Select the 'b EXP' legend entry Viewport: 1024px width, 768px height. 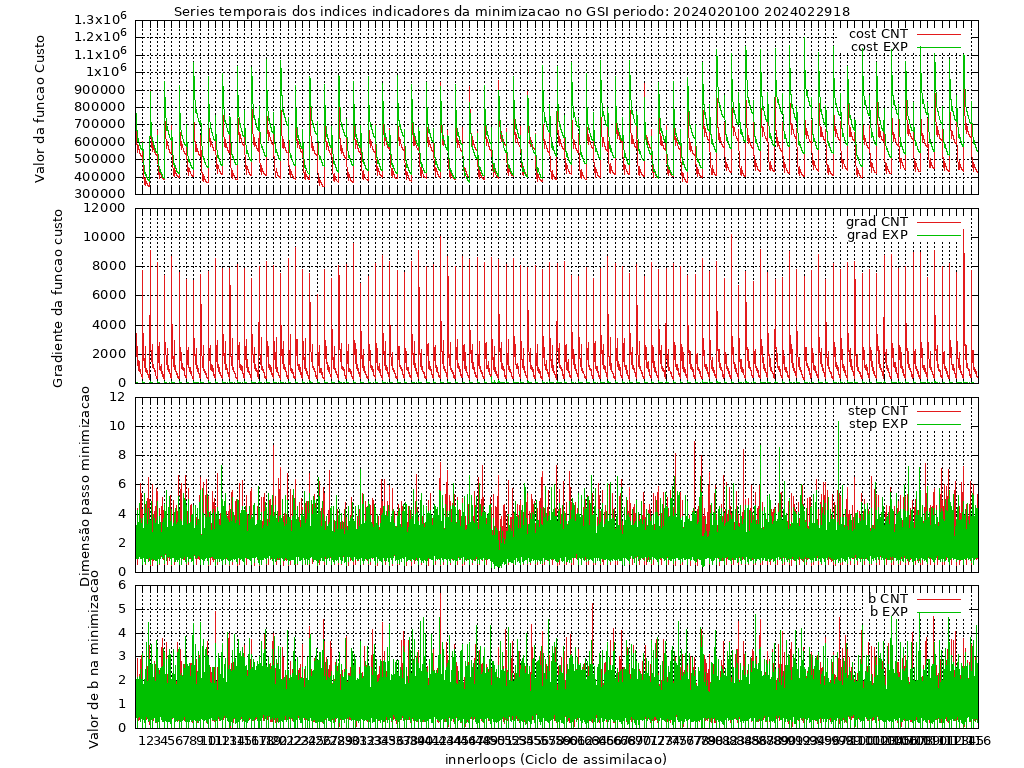[x=887, y=612]
